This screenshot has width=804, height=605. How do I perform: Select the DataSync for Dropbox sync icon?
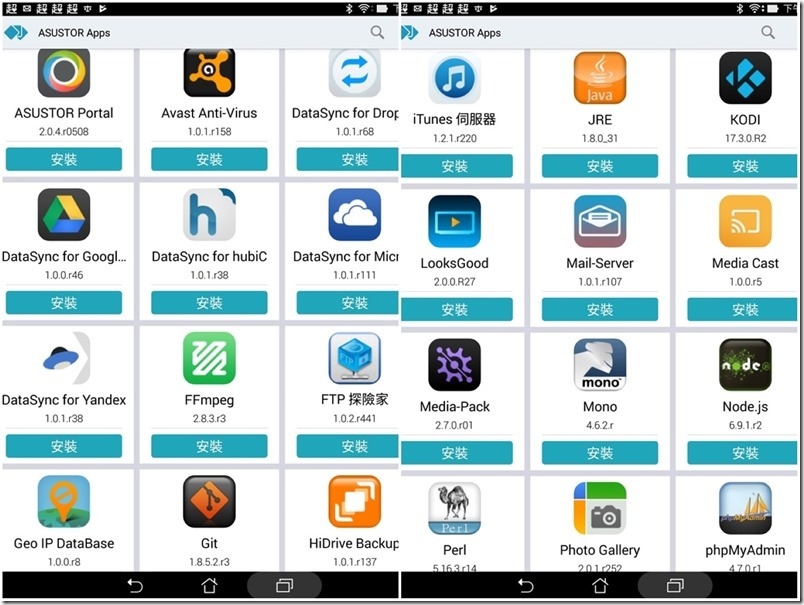pyautogui.click(x=355, y=73)
